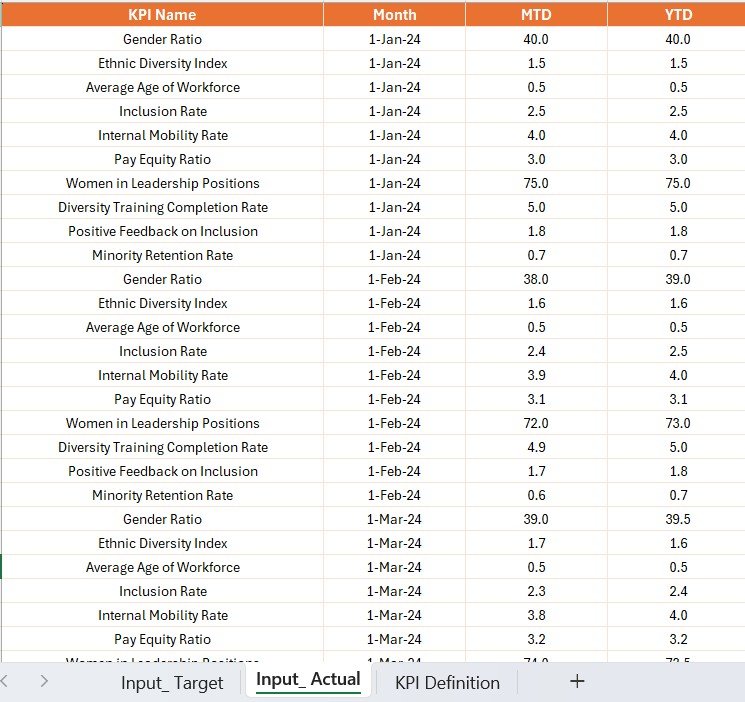
Task: Click the Month column header
Action: point(394,15)
